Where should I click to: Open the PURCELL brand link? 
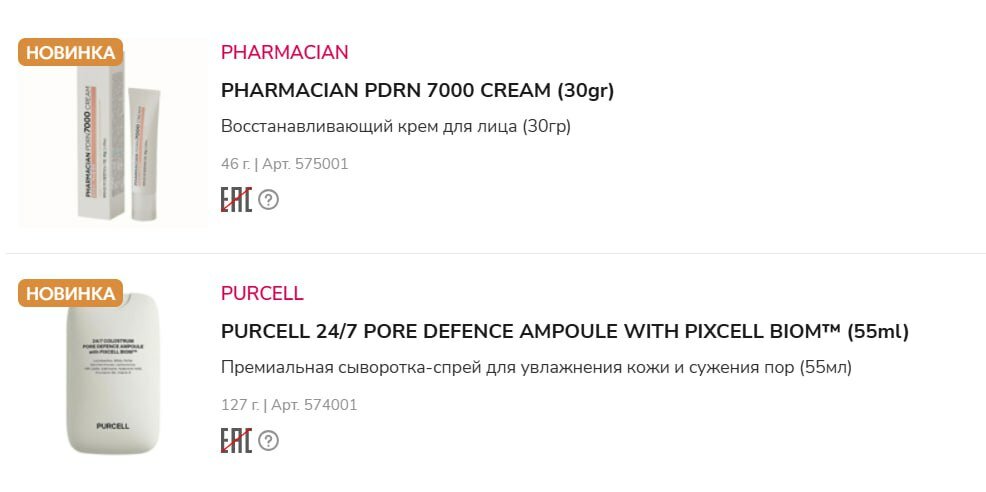pos(262,294)
